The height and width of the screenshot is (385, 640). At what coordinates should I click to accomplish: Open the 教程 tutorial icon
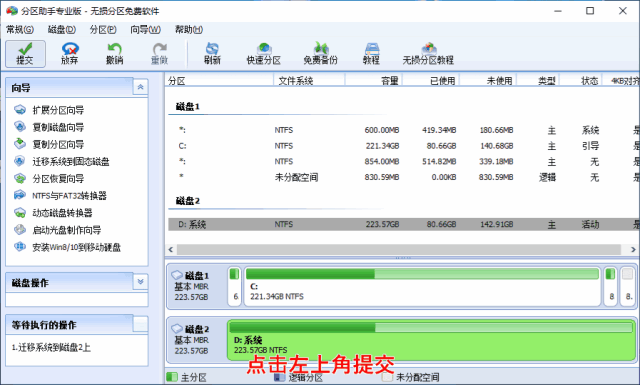click(x=371, y=53)
